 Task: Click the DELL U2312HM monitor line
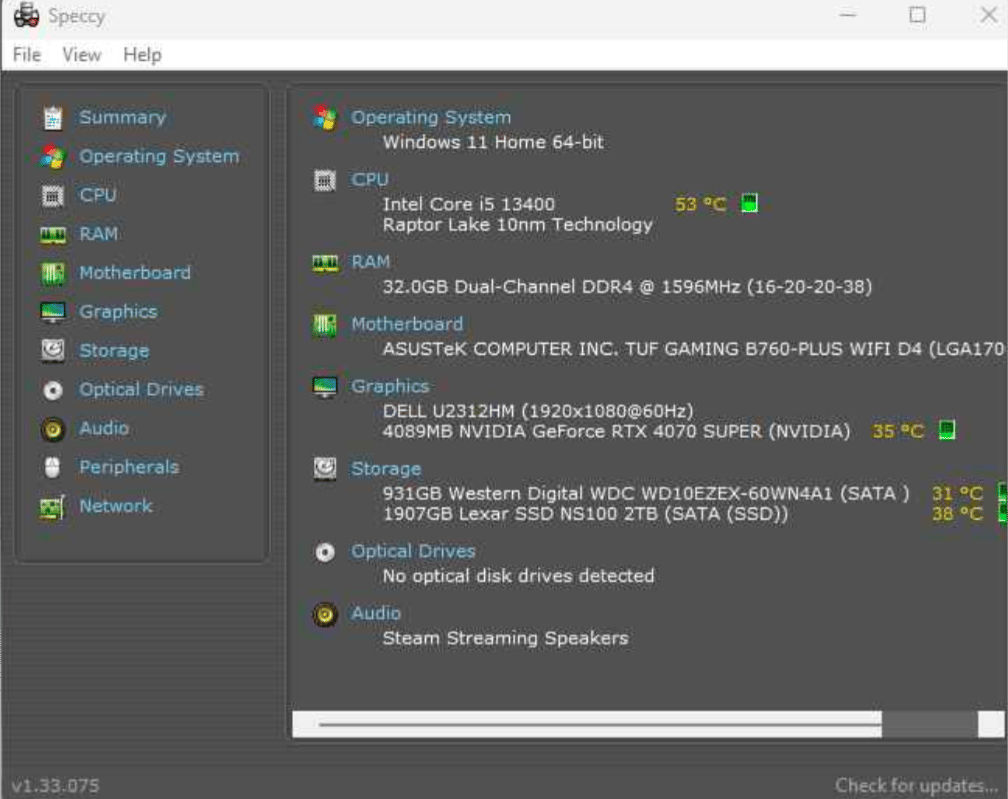538,411
